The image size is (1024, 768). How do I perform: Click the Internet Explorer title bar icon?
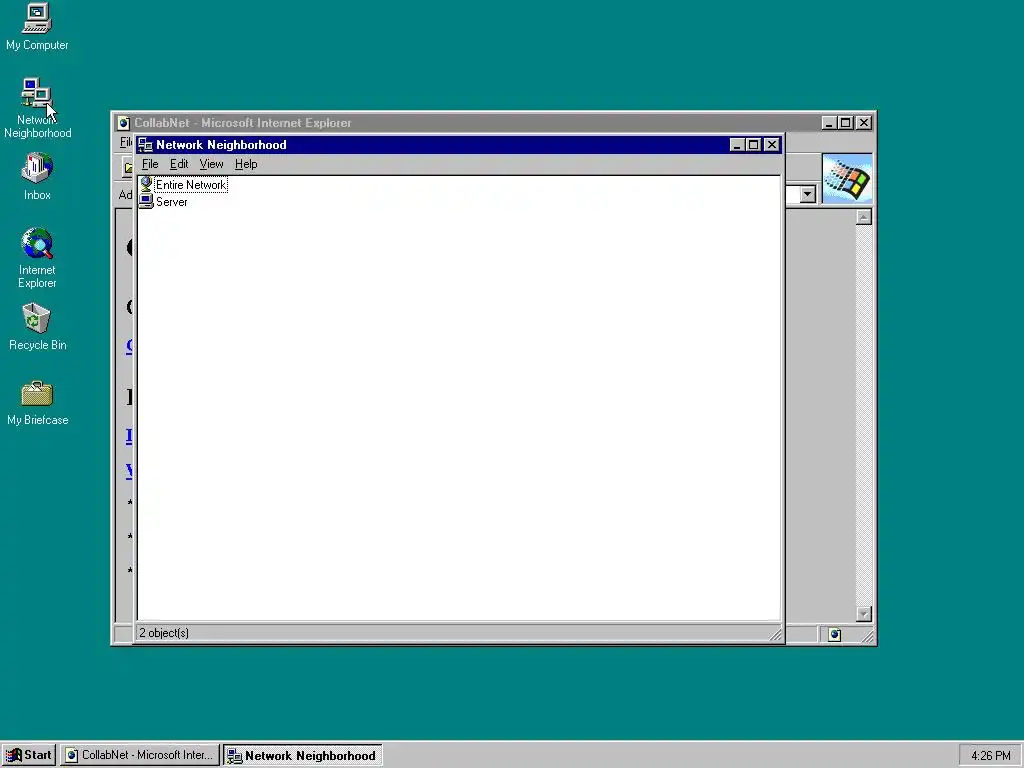click(123, 123)
